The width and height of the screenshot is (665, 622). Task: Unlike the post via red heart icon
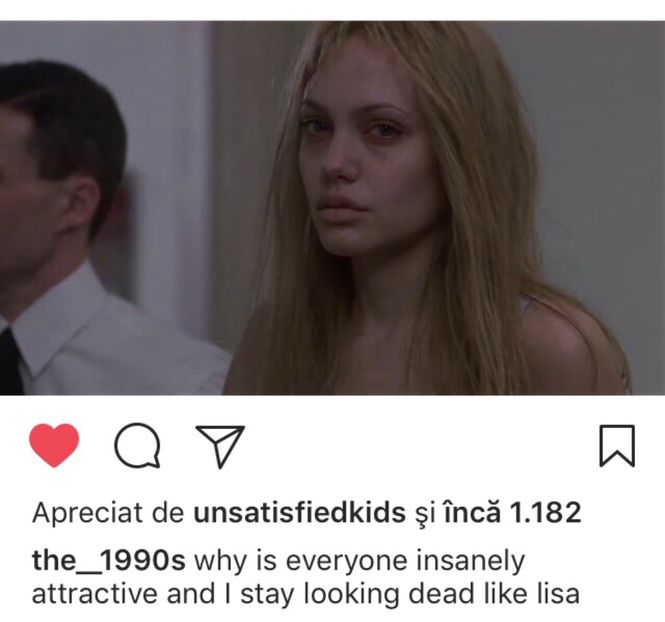point(54,445)
